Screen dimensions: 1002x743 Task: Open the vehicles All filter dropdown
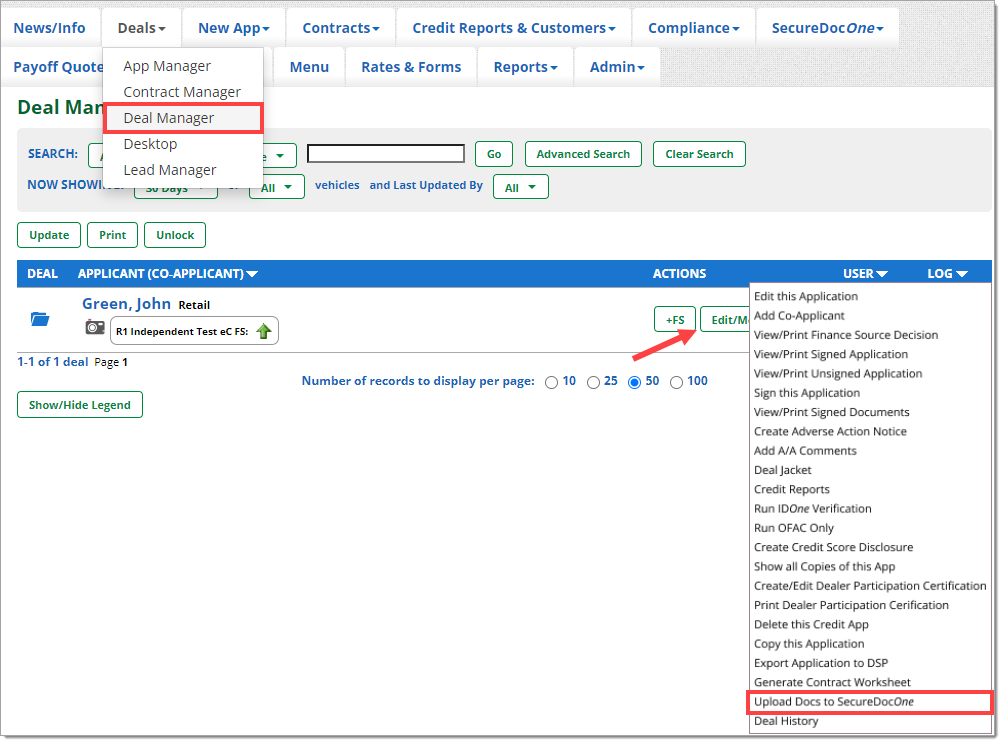pyautogui.click(x=277, y=187)
